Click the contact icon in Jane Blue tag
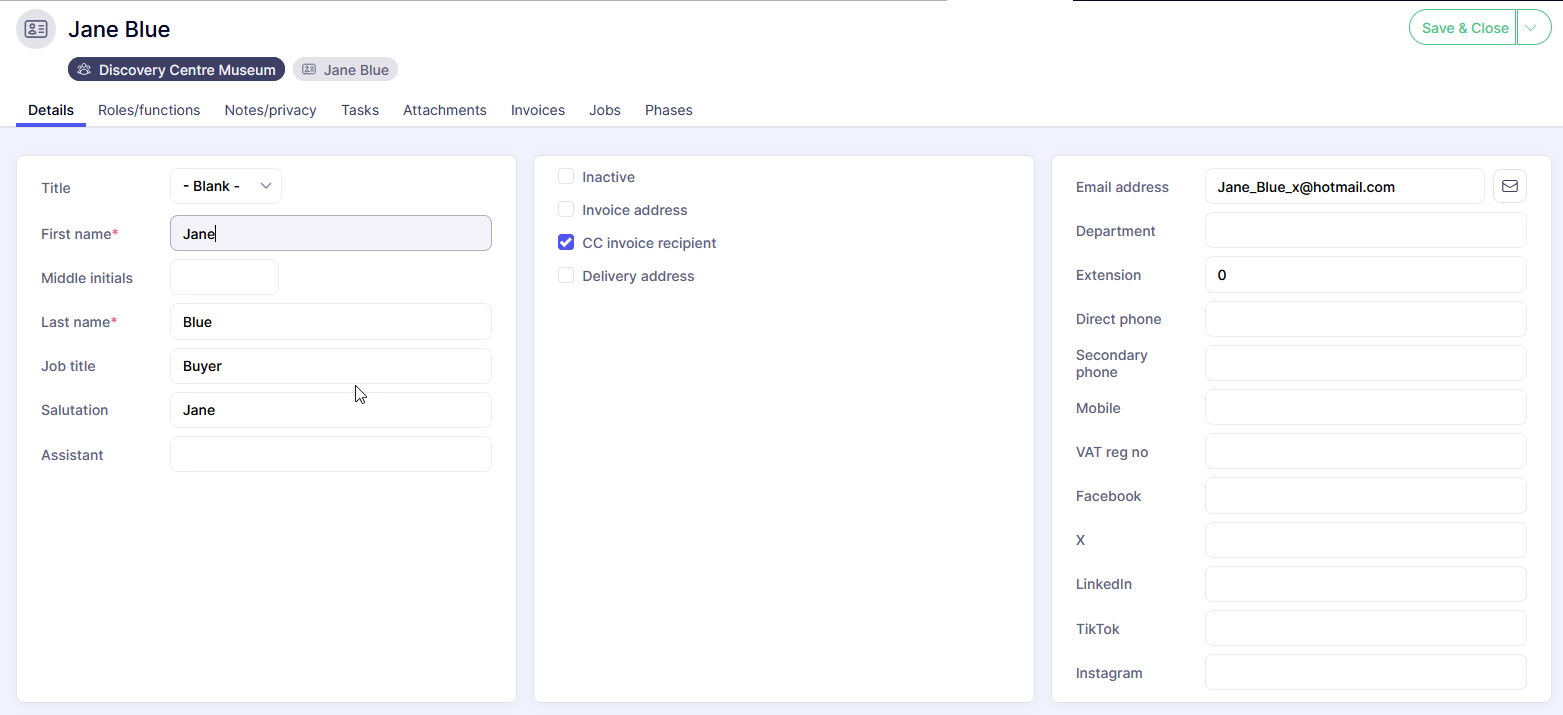The width and height of the screenshot is (1563, 715). [309, 70]
